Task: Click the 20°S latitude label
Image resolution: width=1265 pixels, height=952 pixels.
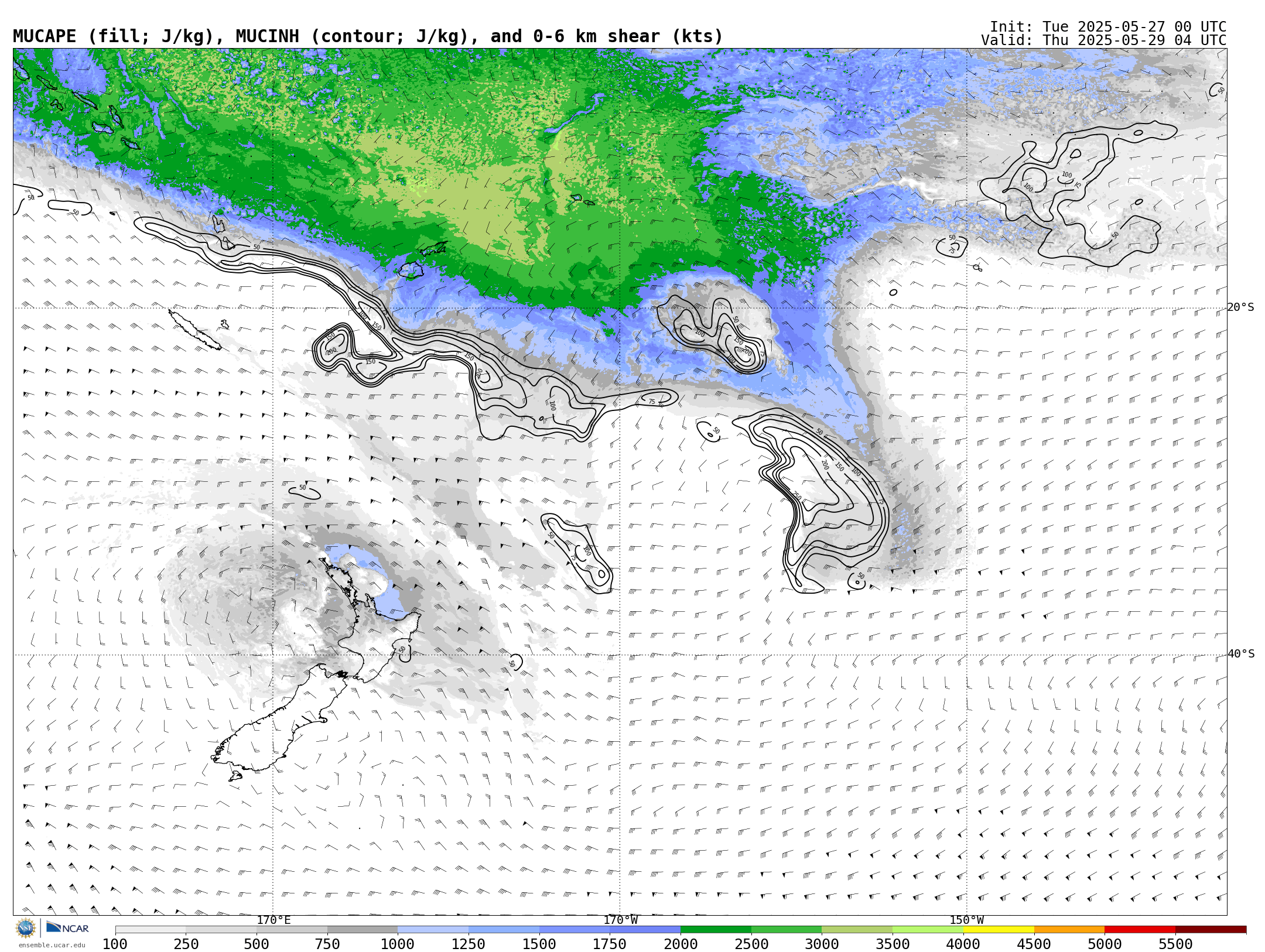Action: point(1241,307)
